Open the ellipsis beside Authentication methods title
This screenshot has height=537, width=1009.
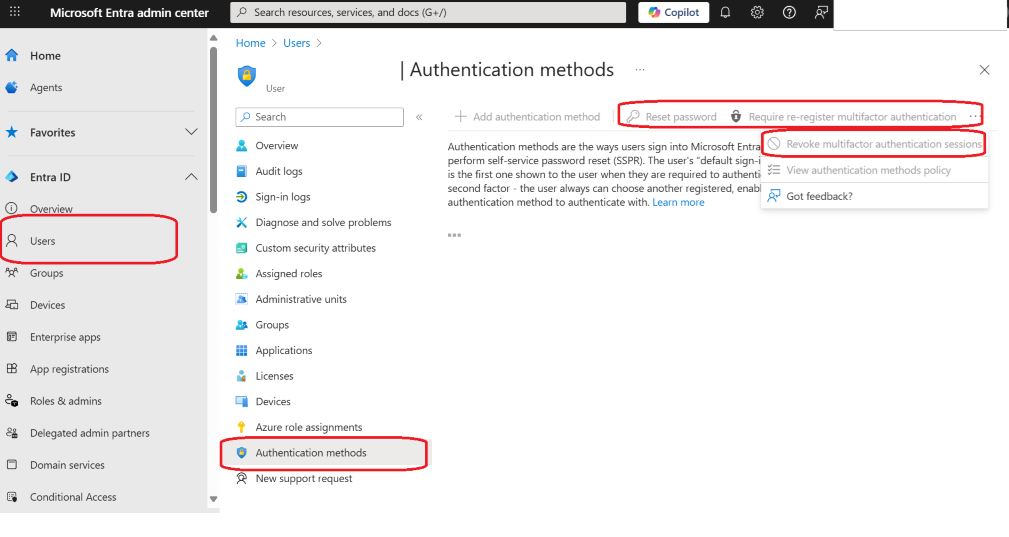[640, 69]
